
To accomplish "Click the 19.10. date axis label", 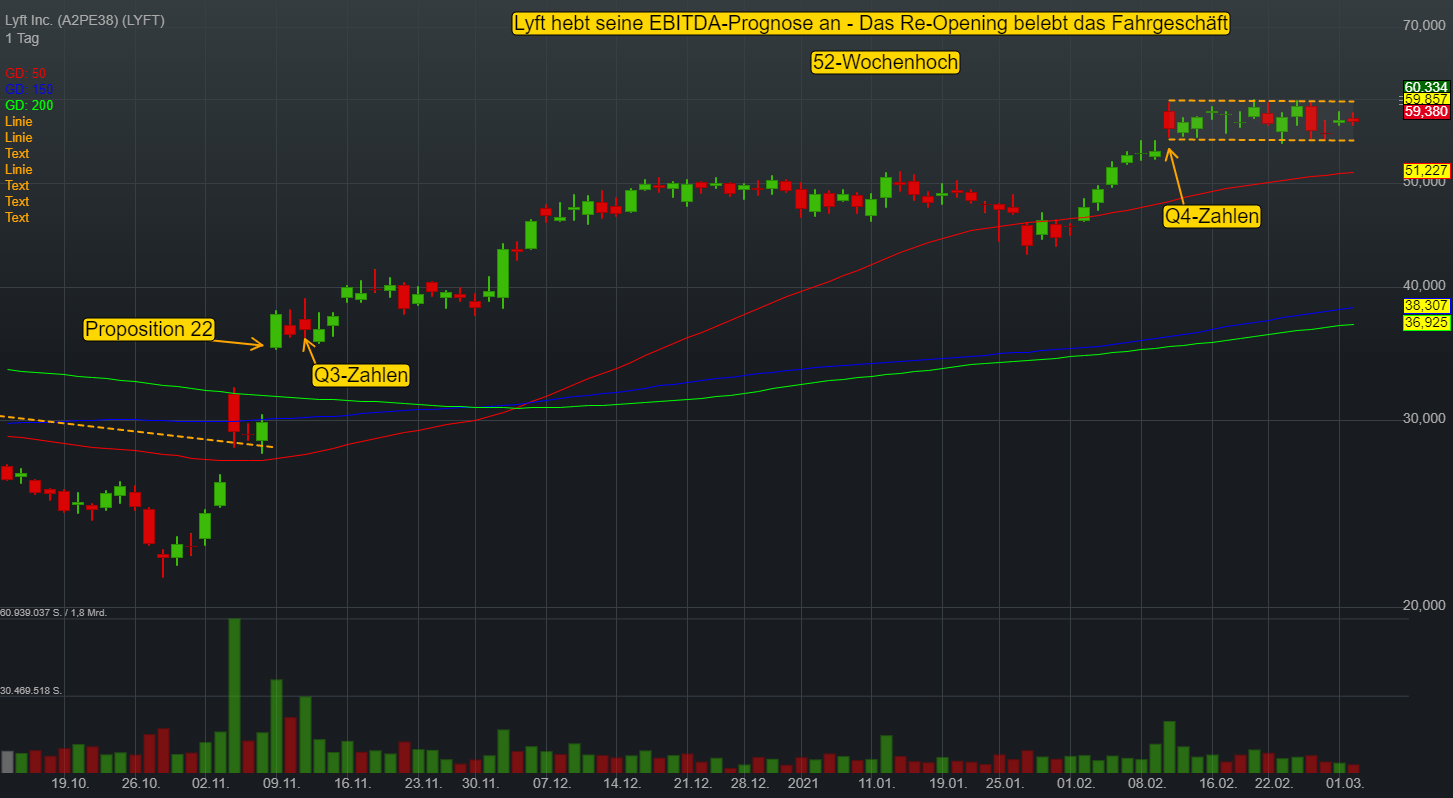I will [71, 783].
